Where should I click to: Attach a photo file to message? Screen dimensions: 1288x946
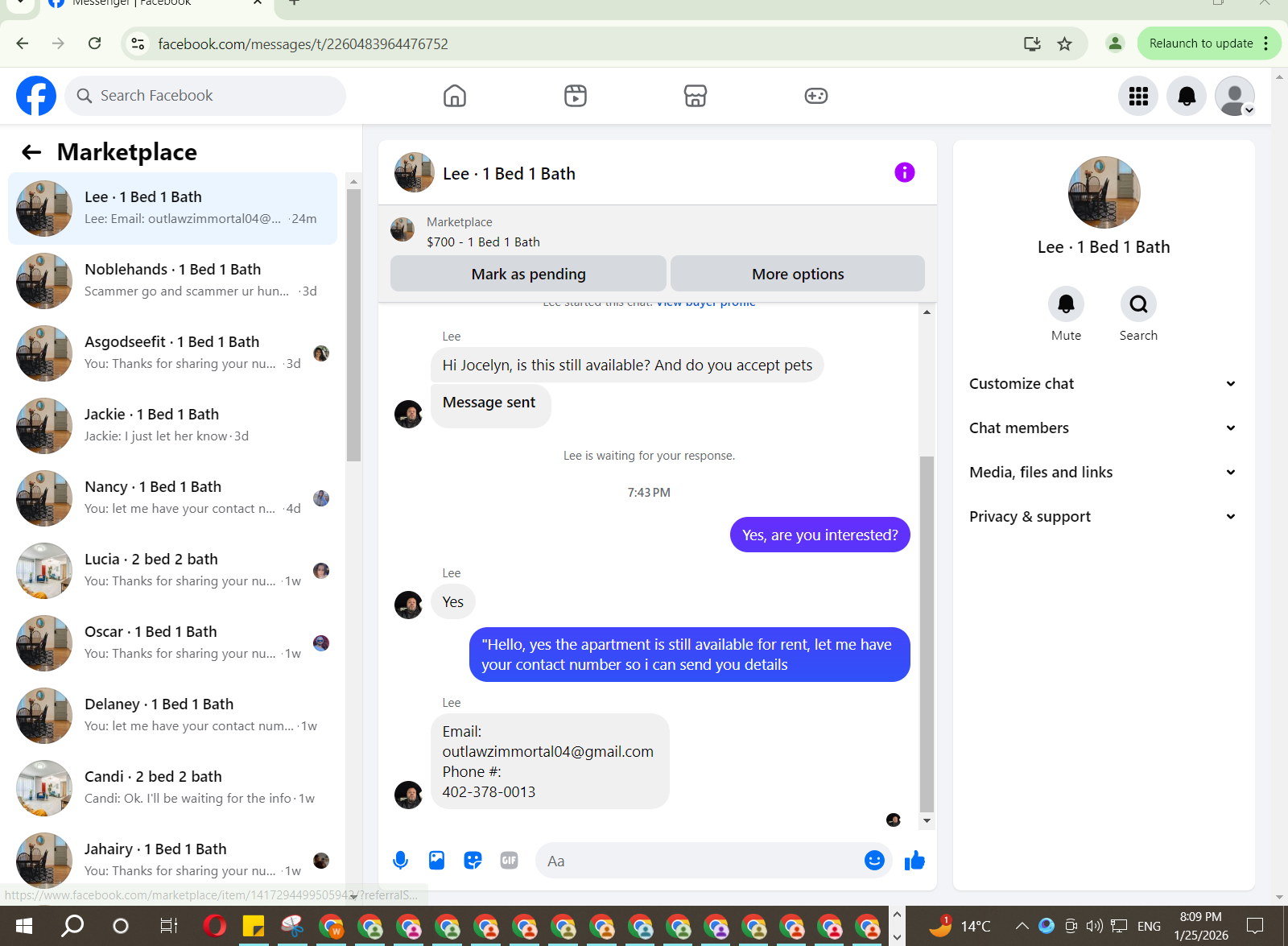click(436, 861)
